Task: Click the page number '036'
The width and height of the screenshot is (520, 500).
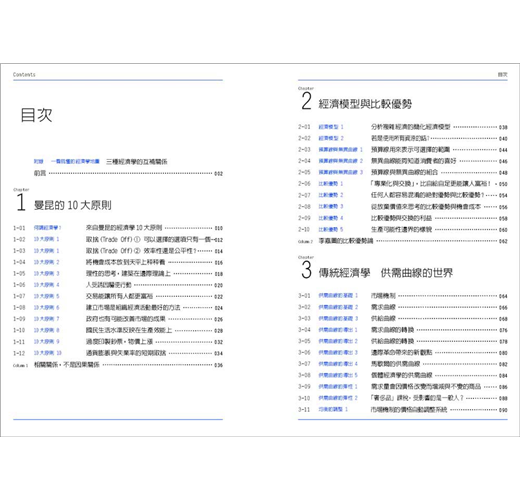Action: [218, 365]
